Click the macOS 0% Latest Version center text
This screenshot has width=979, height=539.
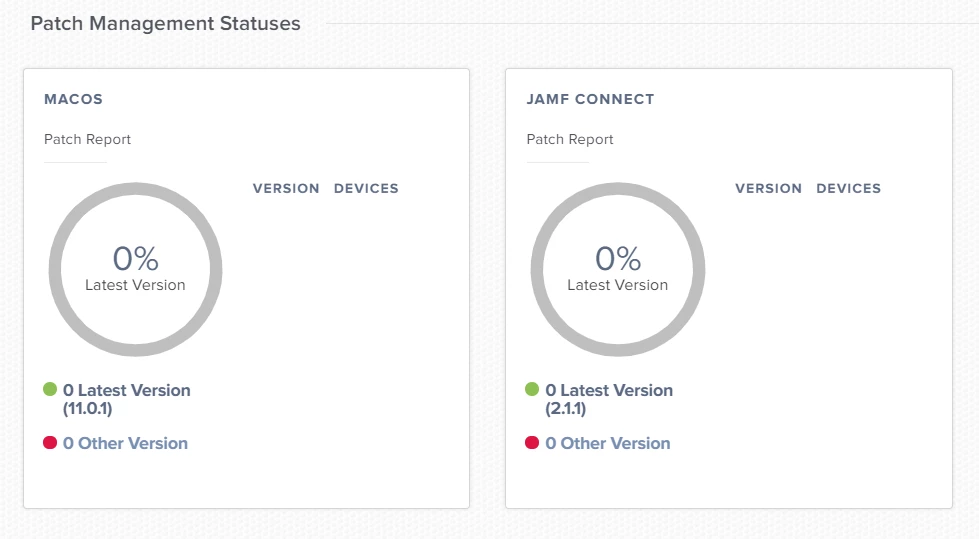(135, 269)
